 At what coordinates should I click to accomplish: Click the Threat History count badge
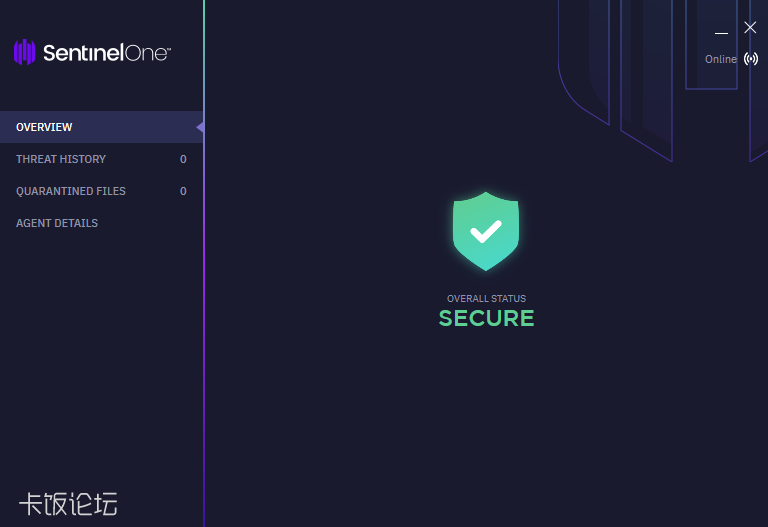tap(183, 159)
